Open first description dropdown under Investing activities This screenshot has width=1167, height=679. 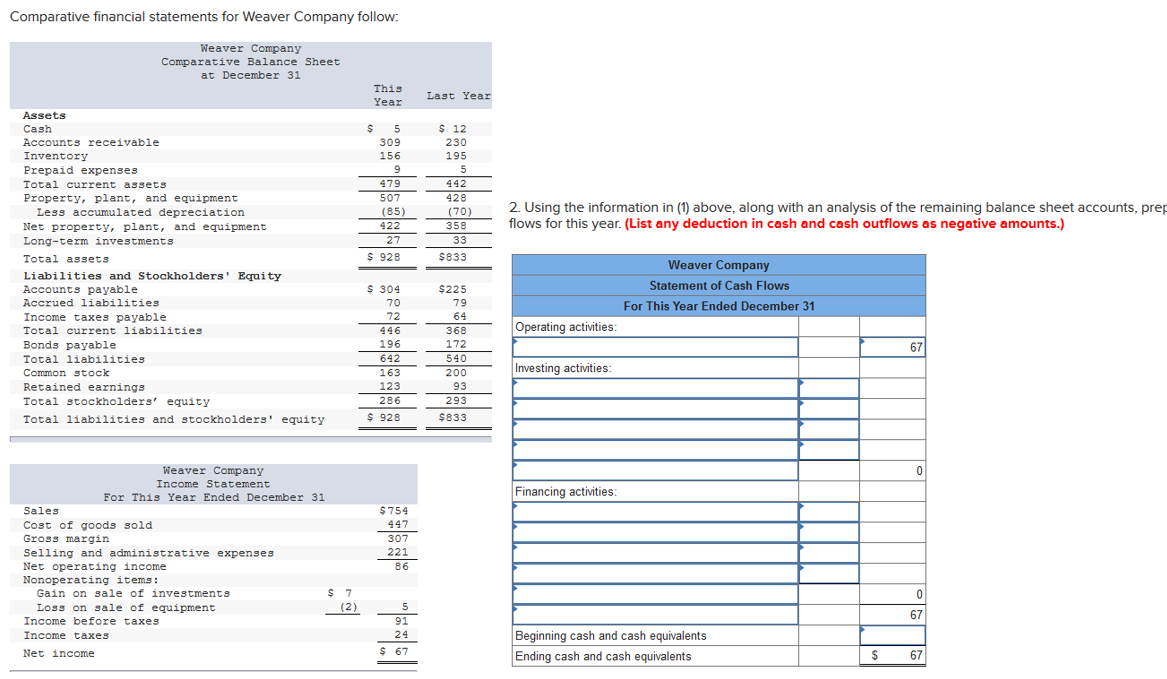[x=655, y=388]
